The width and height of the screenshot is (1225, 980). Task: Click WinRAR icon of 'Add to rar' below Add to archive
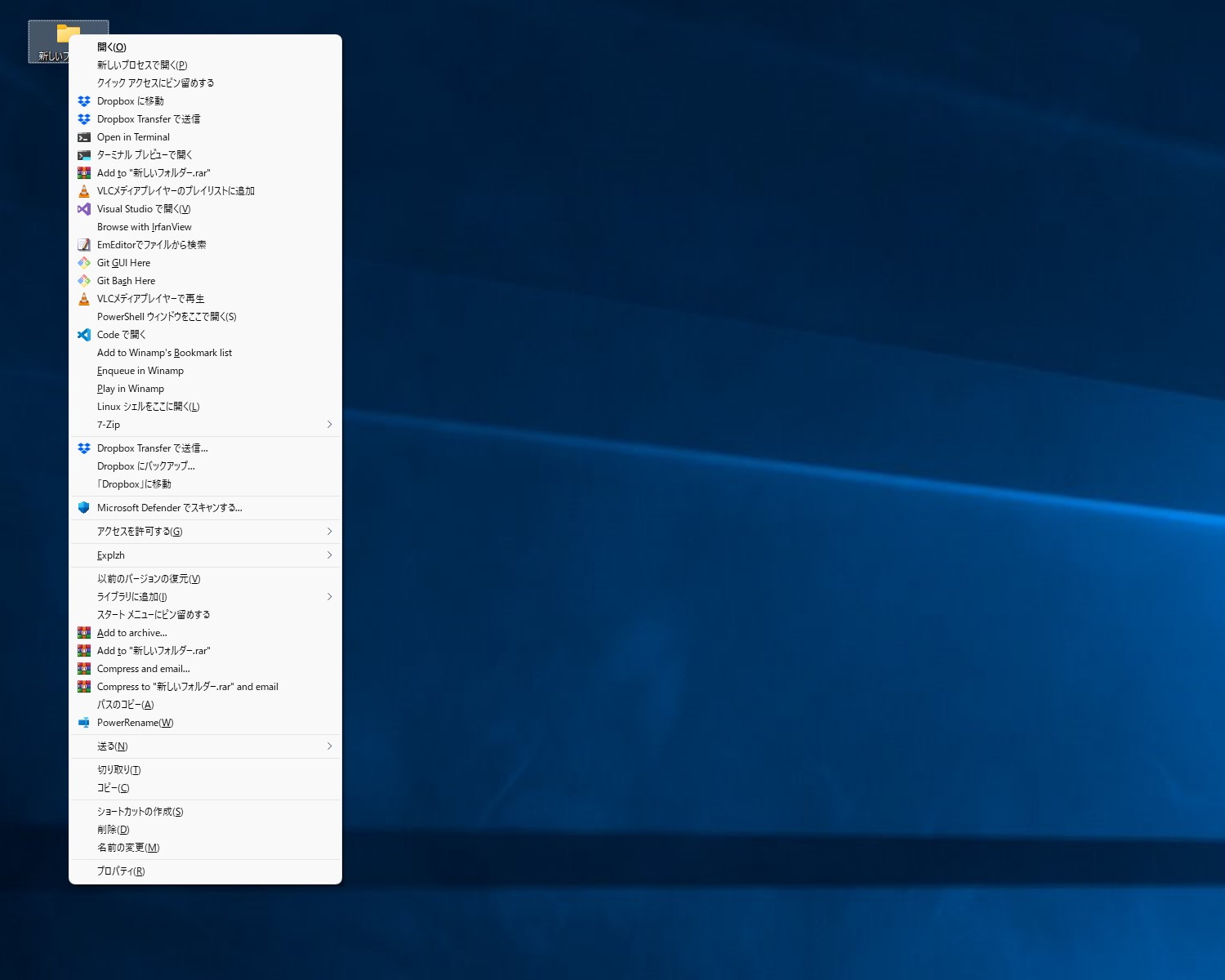point(84,651)
